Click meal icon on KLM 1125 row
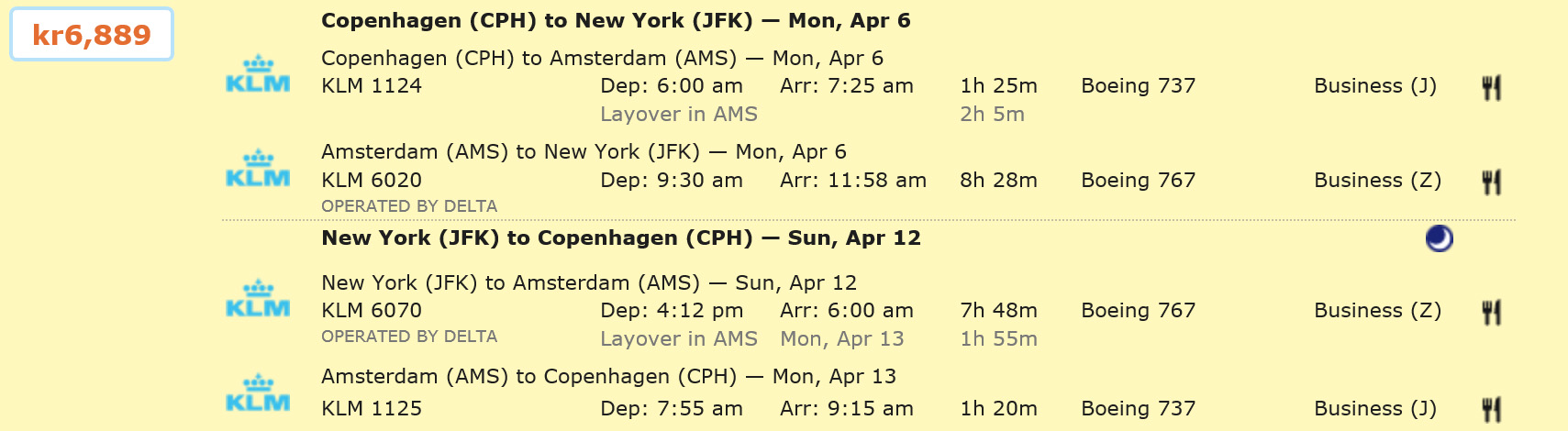The image size is (1568, 431). (x=1491, y=408)
